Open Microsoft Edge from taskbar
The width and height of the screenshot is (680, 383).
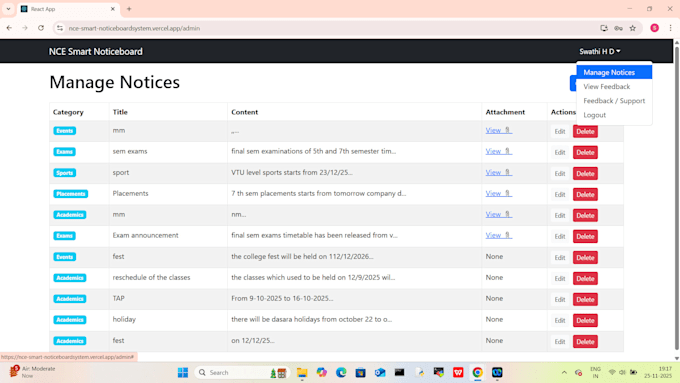click(x=341, y=373)
